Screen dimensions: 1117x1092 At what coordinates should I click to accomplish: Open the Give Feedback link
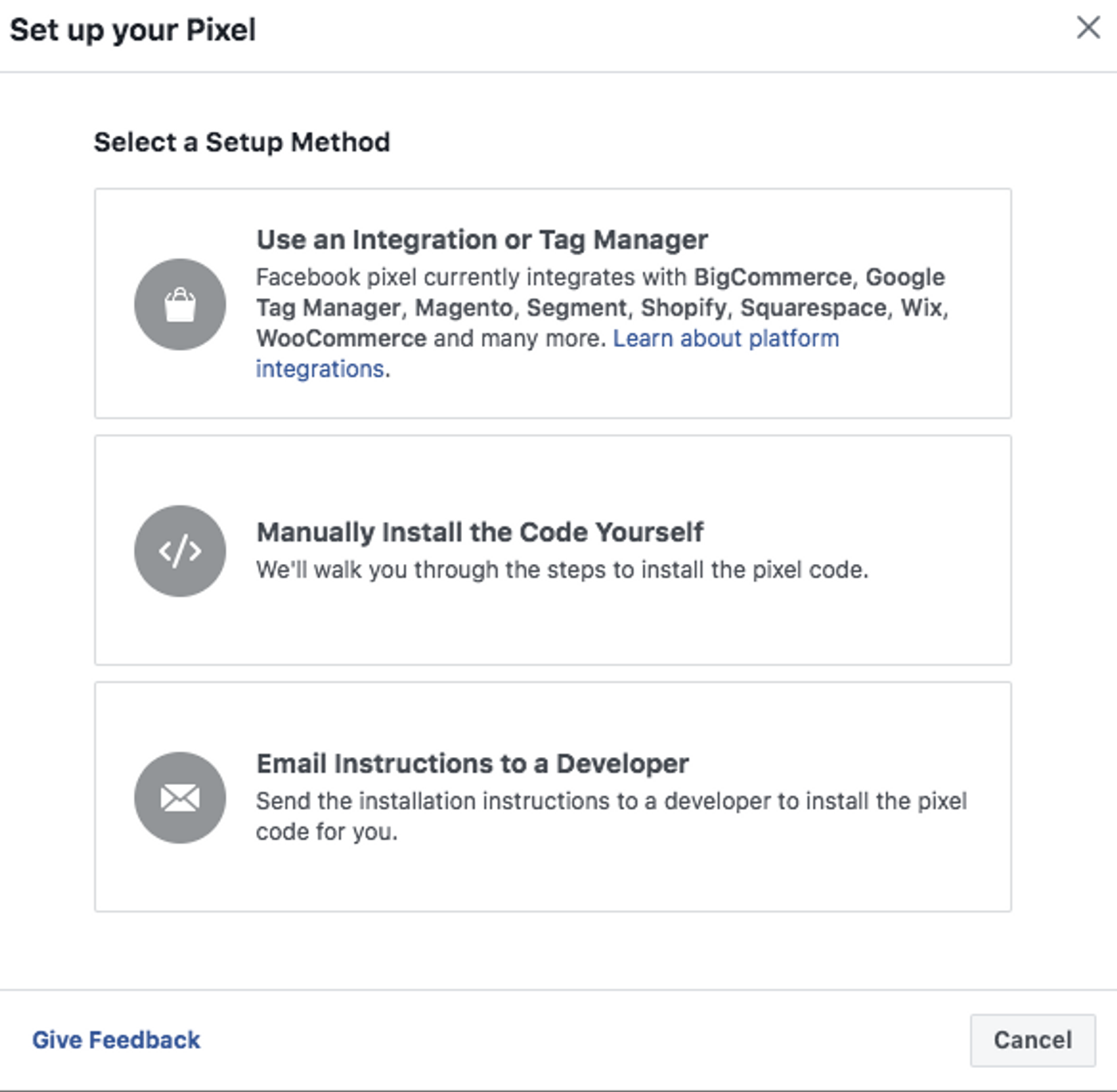pos(116,1040)
